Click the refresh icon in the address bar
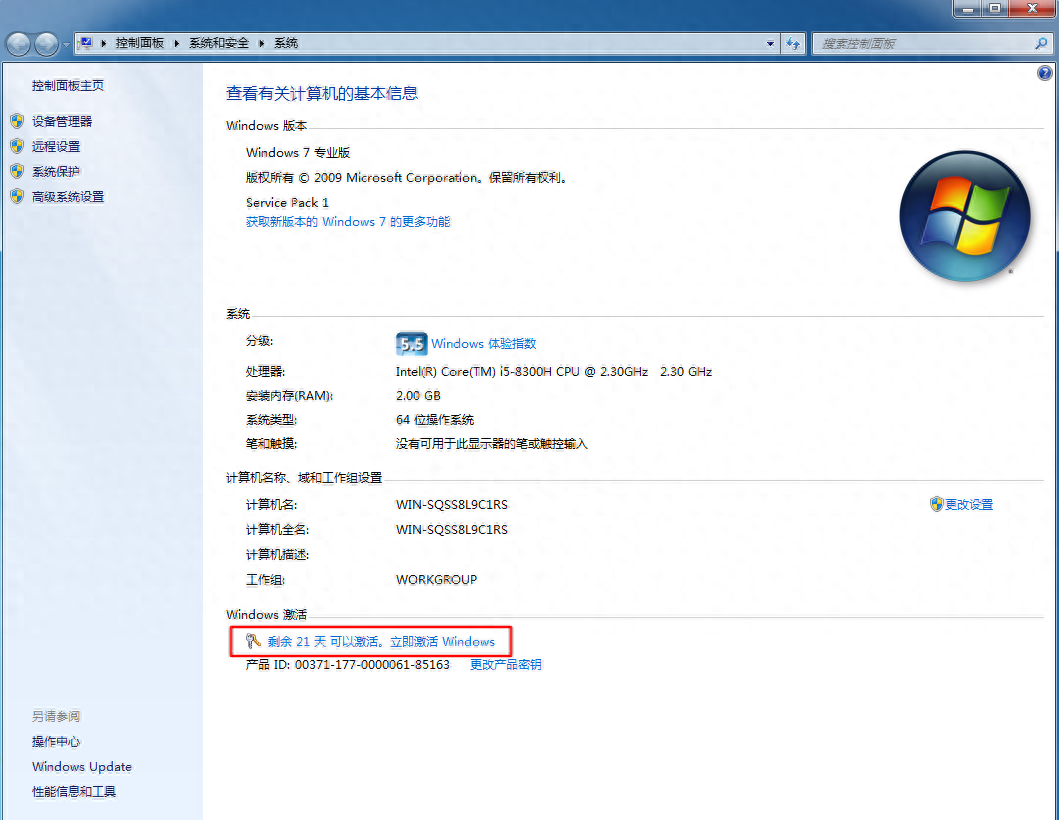Image resolution: width=1059 pixels, height=820 pixels. (792, 43)
